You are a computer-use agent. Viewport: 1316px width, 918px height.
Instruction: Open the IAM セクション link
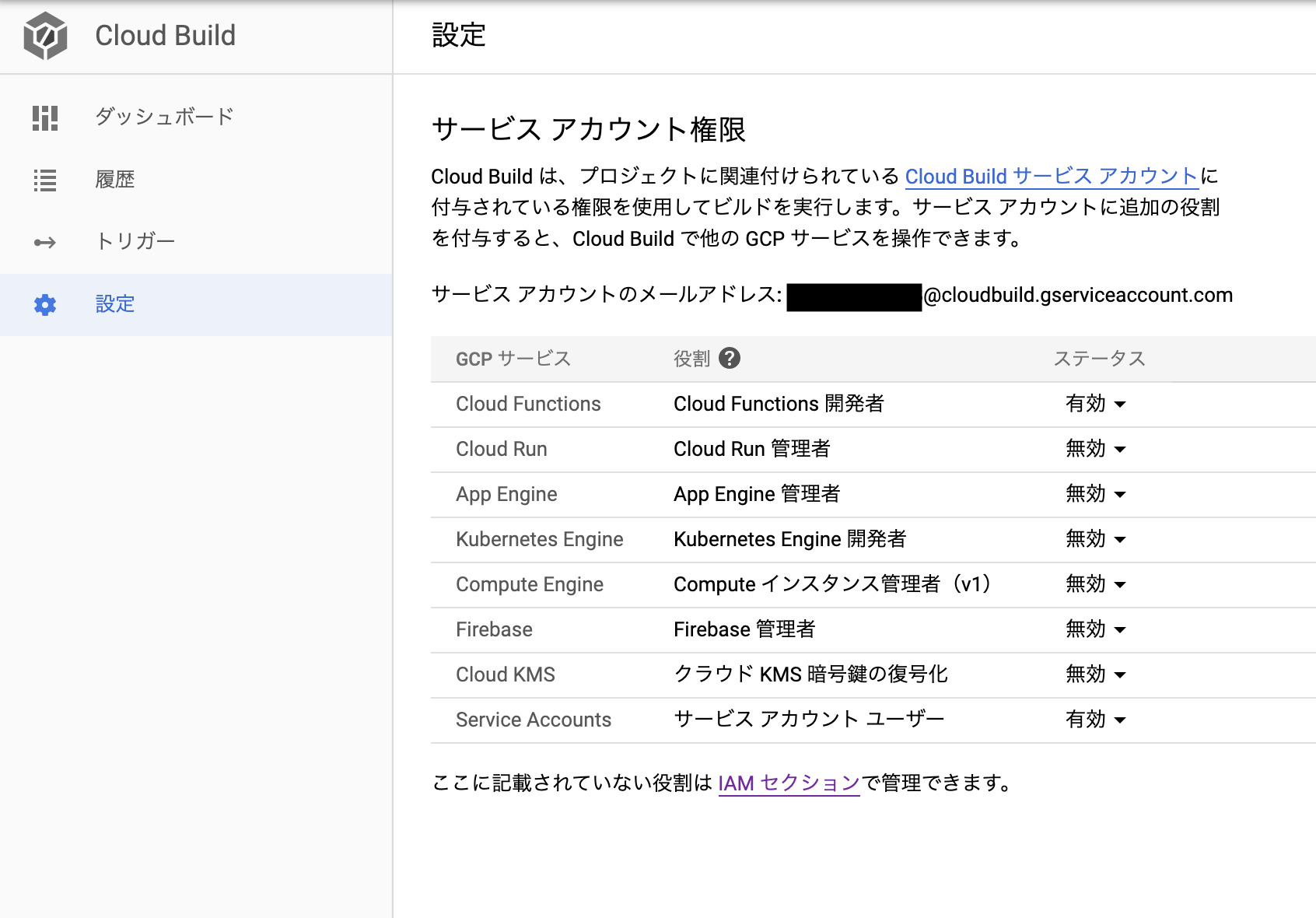788,783
